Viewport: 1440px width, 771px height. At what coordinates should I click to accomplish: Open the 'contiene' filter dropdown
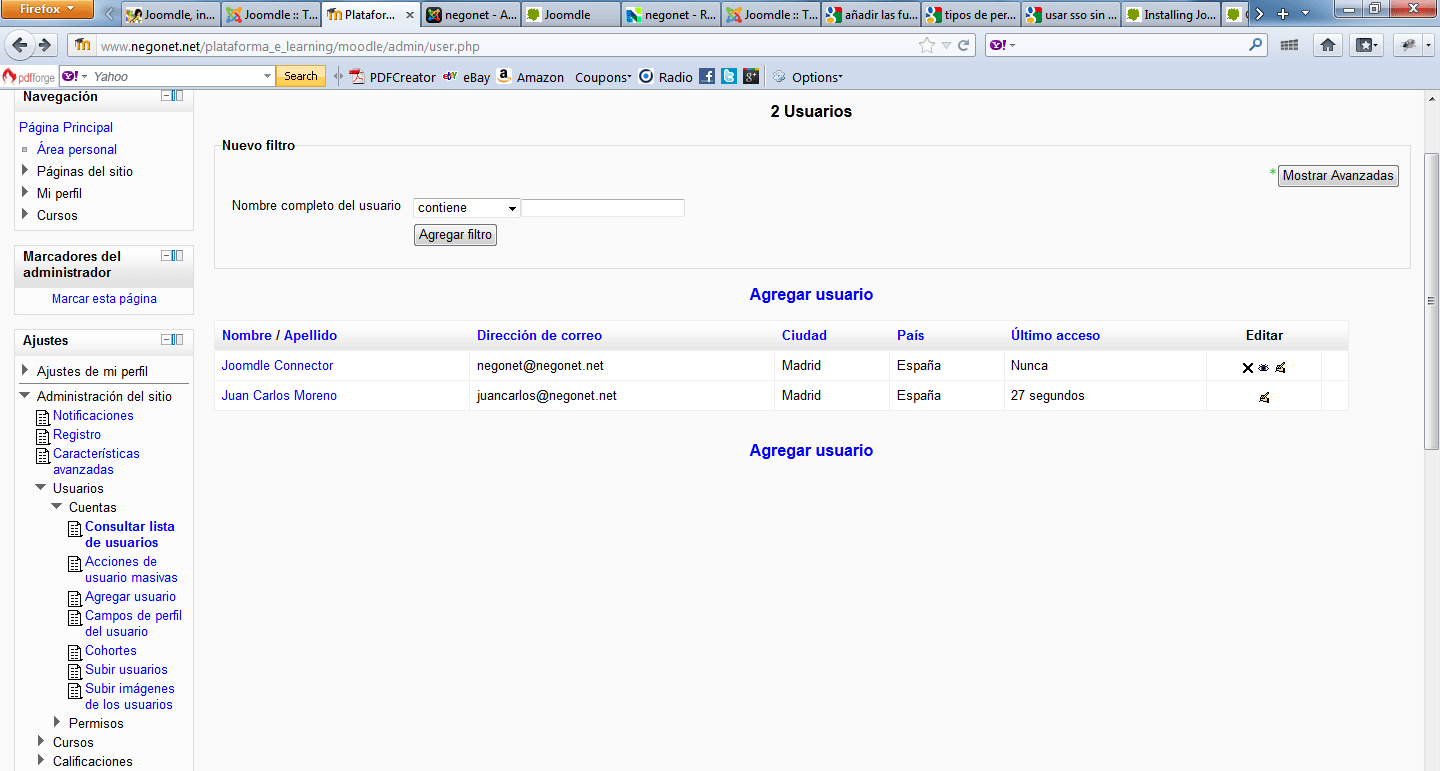coord(467,208)
